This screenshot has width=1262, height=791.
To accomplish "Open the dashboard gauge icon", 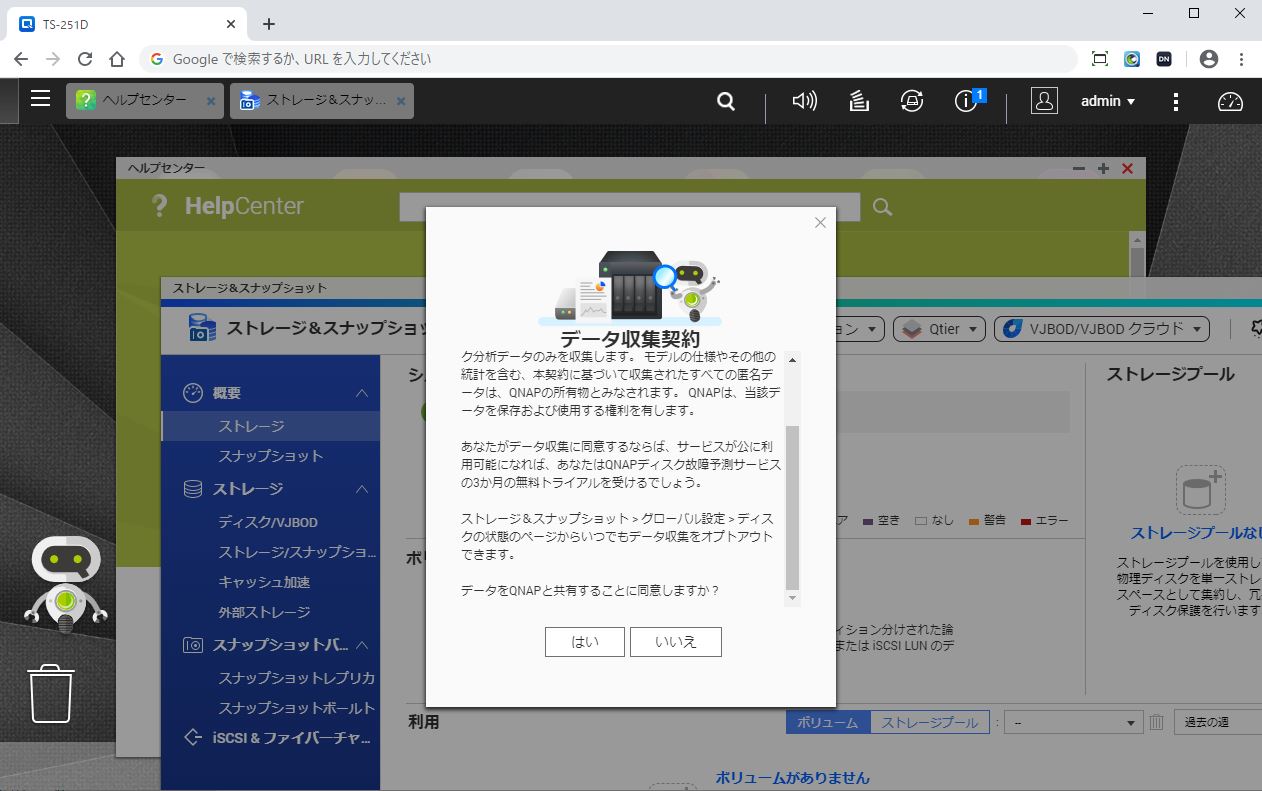I will click(1229, 101).
